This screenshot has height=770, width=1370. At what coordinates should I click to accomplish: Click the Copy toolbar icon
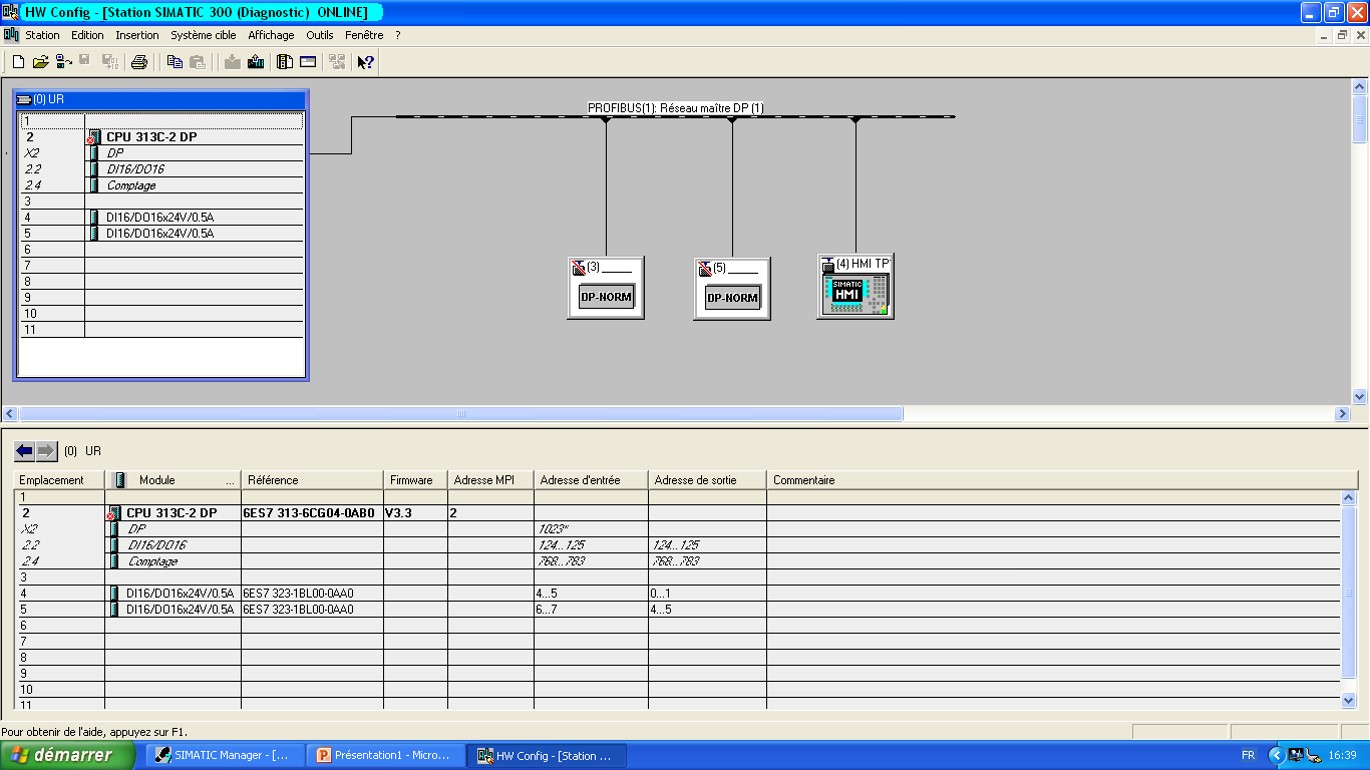175,62
